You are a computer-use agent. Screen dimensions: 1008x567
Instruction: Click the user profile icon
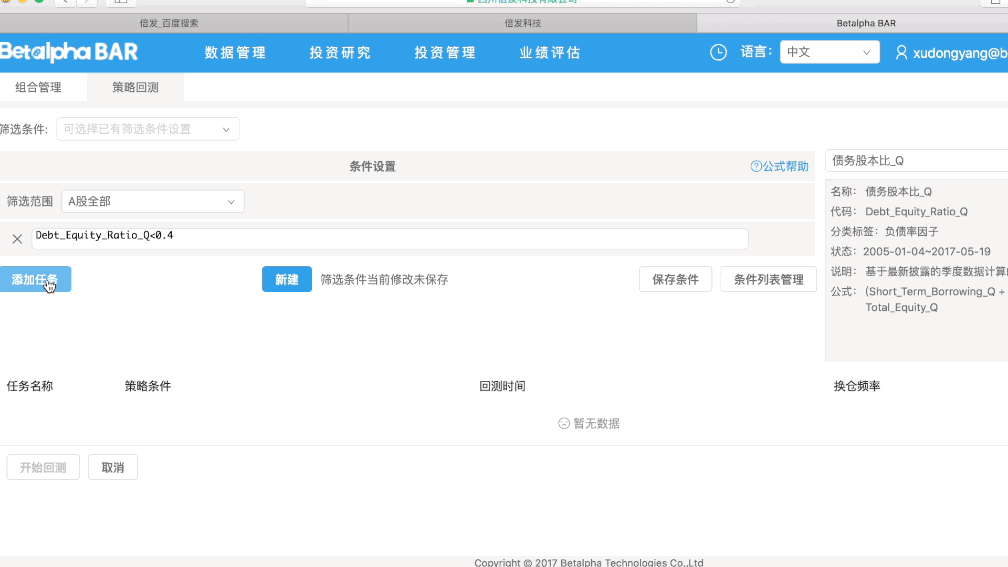click(x=901, y=52)
